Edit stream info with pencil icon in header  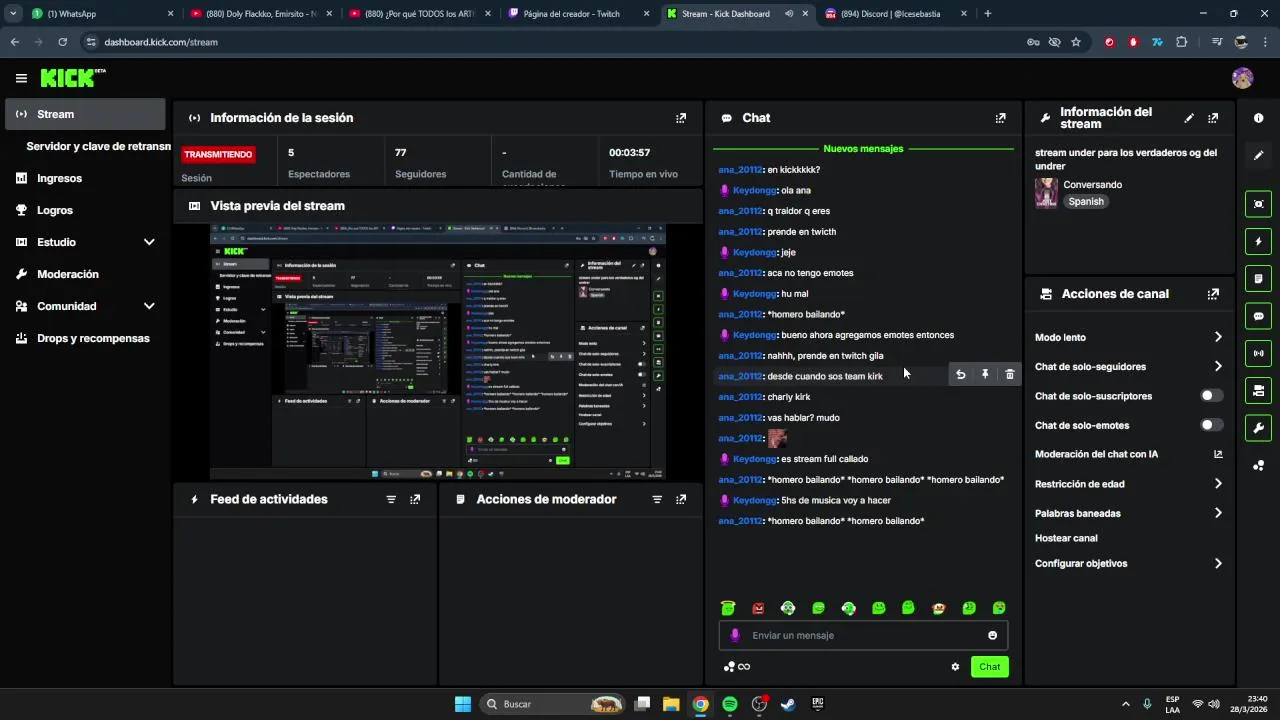click(x=1189, y=118)
